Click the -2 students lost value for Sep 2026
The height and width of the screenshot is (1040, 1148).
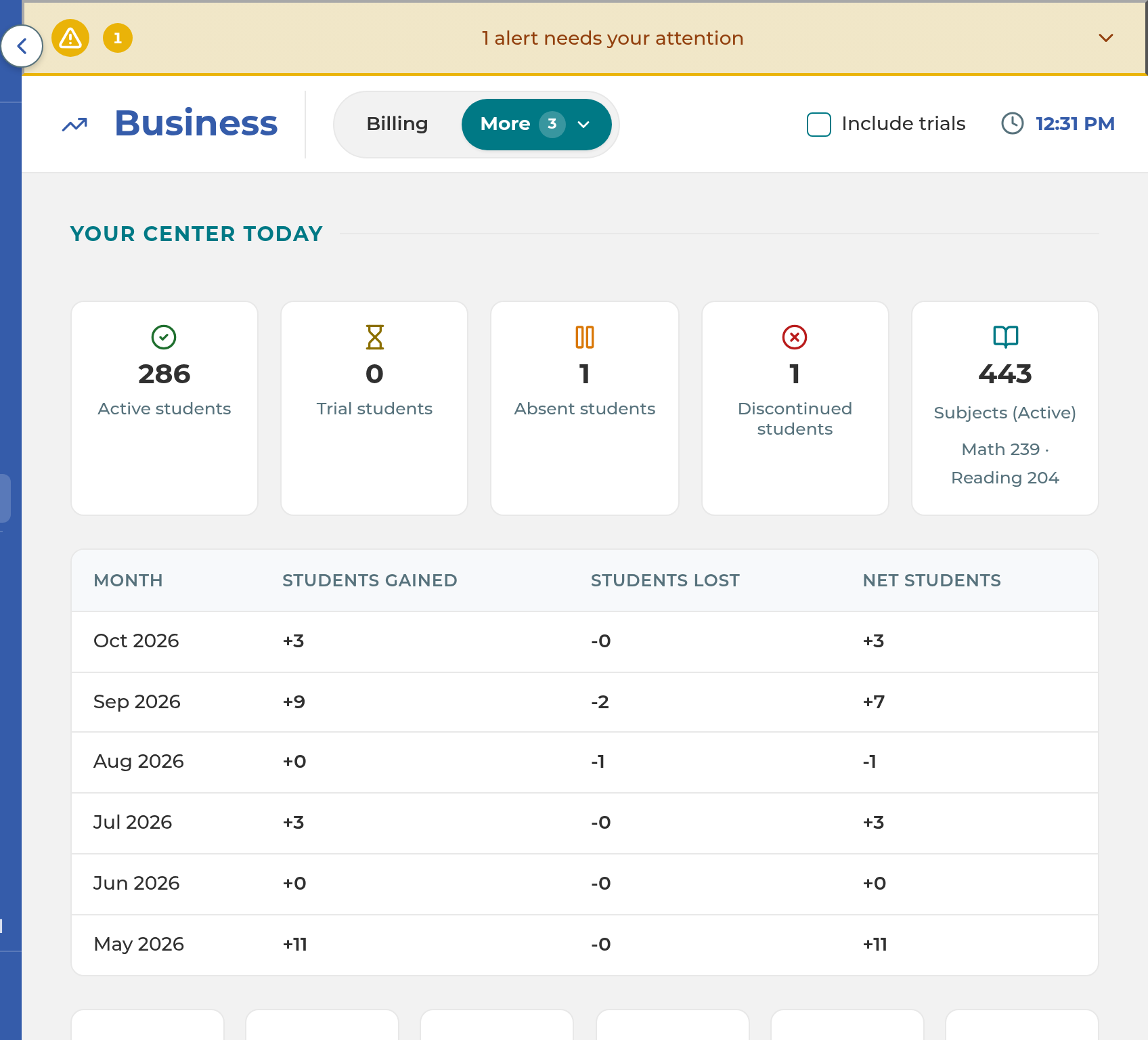[600, 701]
